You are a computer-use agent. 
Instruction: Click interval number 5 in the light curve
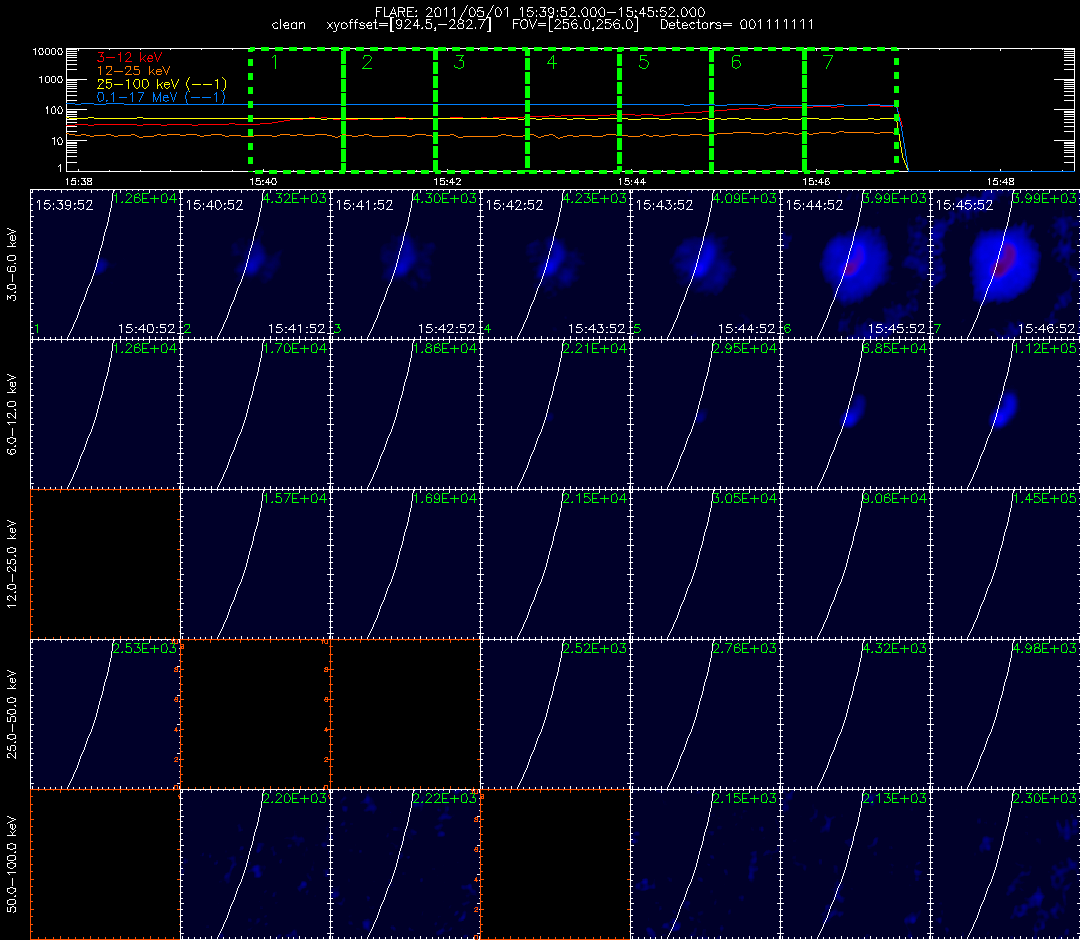click(x=644, y=63)
